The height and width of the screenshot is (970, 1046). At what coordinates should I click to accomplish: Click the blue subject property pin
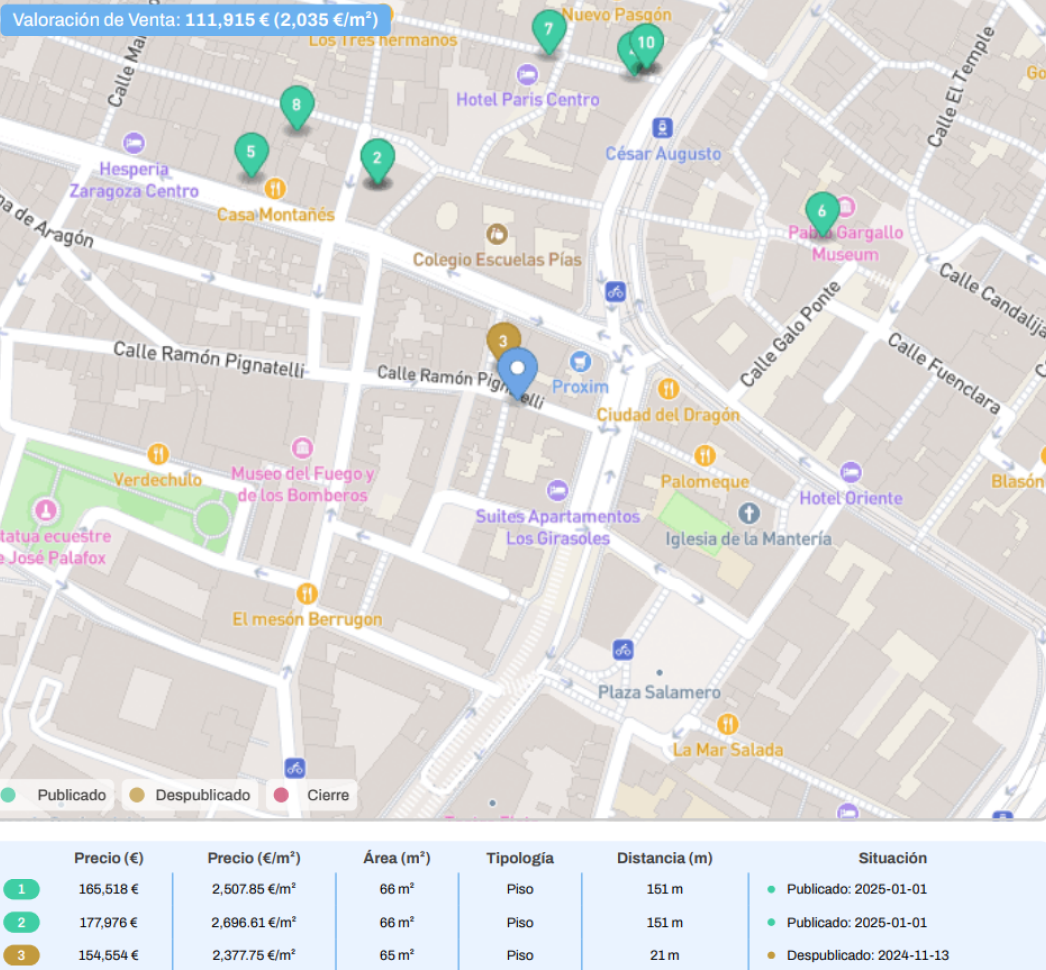[x=517, y=371]
